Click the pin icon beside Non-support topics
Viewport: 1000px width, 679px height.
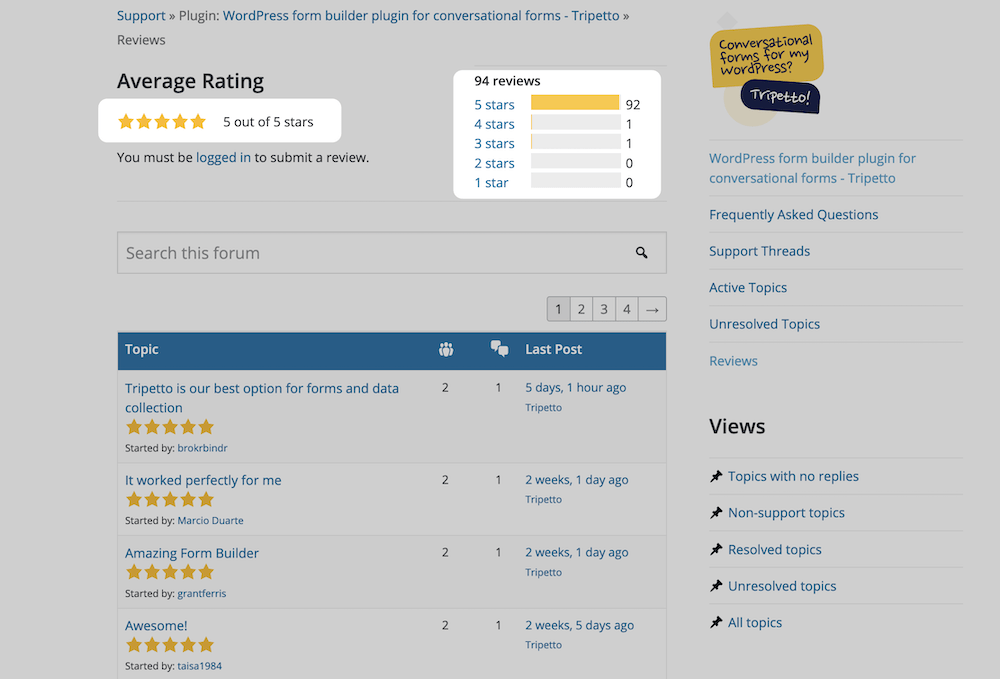click(x=716, y=513)
